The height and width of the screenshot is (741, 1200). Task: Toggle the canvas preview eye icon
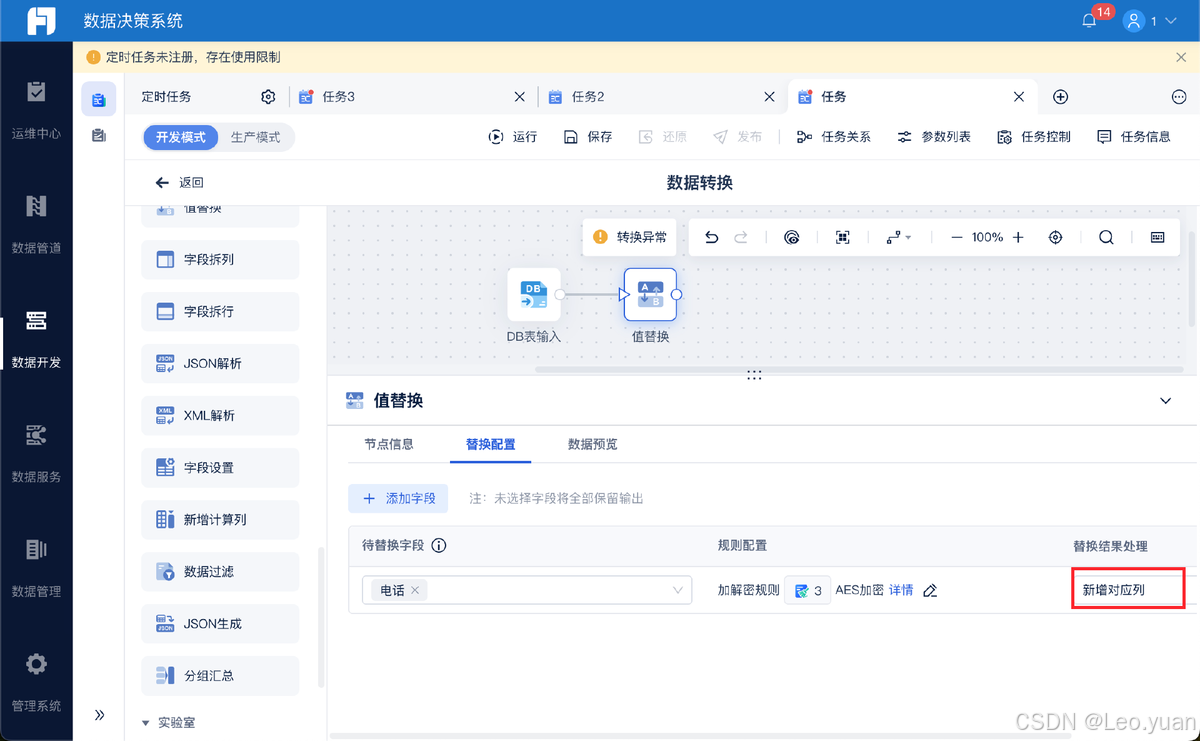click(x=792, y=237)
